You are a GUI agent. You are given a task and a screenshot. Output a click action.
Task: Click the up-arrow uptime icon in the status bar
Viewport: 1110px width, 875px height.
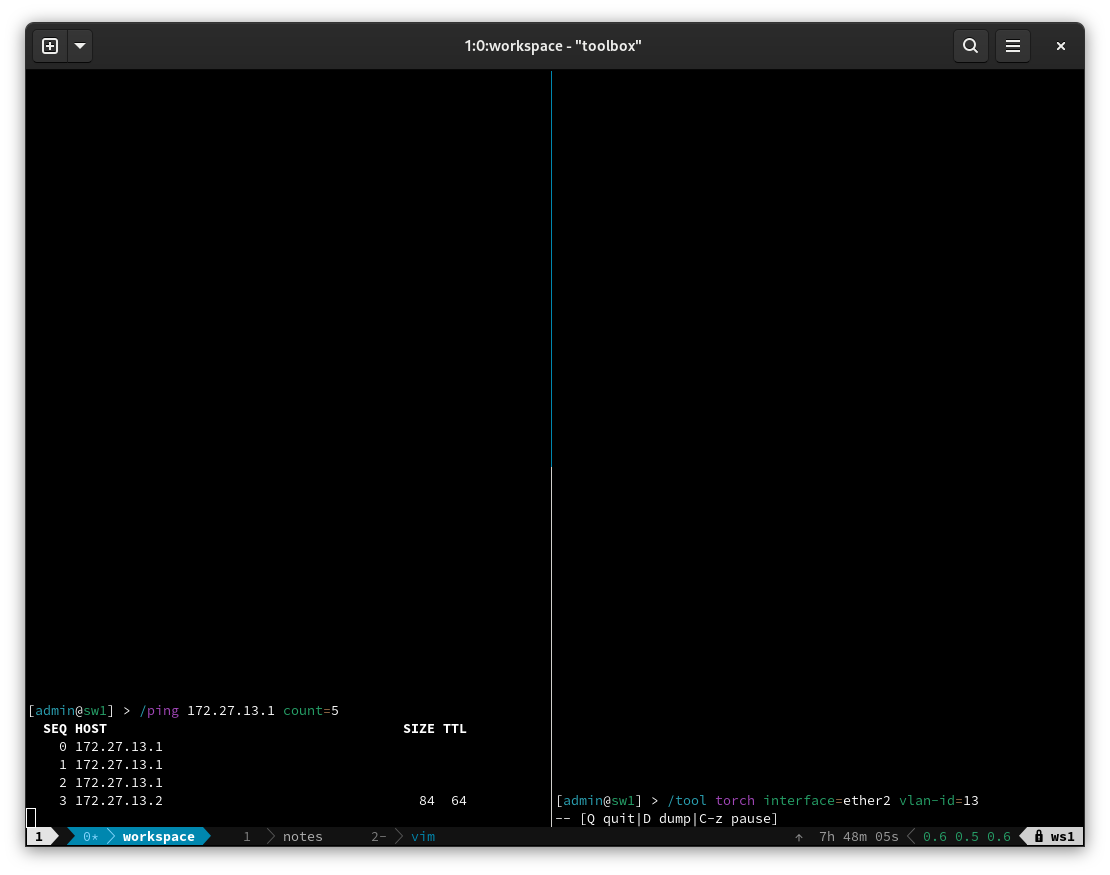(799, 836)
